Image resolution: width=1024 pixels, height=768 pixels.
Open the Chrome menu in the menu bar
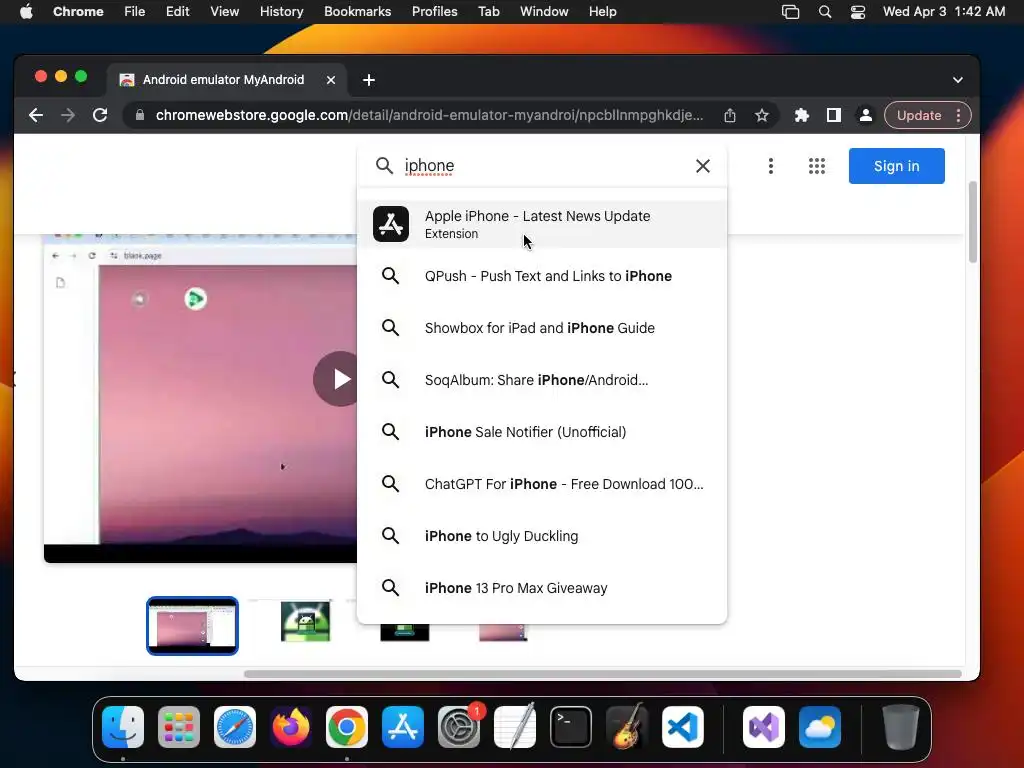78,11
